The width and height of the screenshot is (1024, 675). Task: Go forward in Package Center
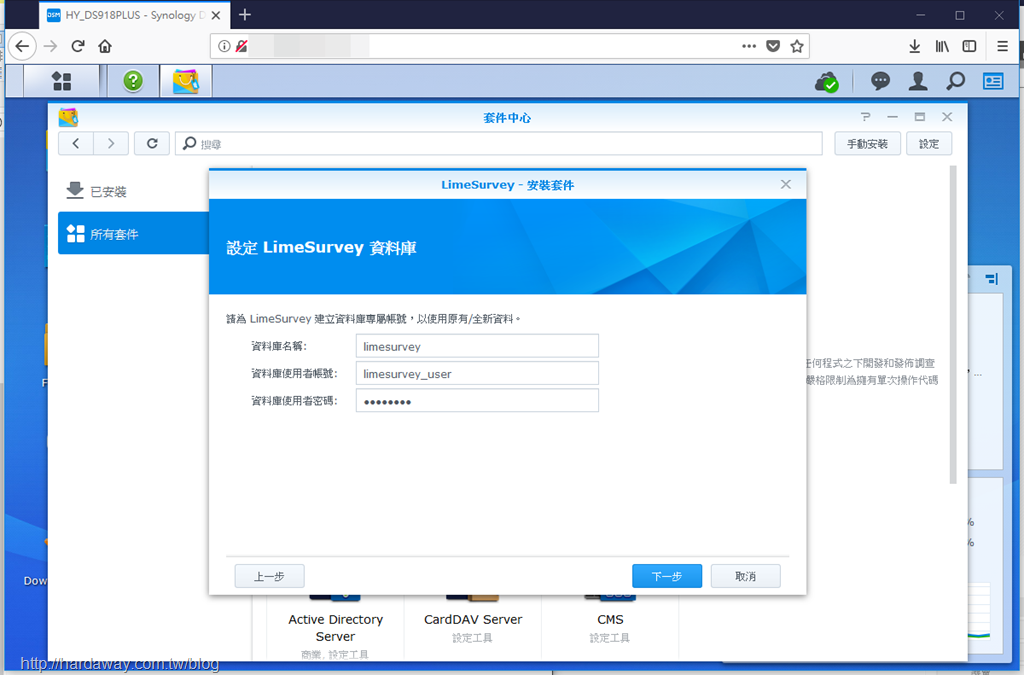coord(111,143)
